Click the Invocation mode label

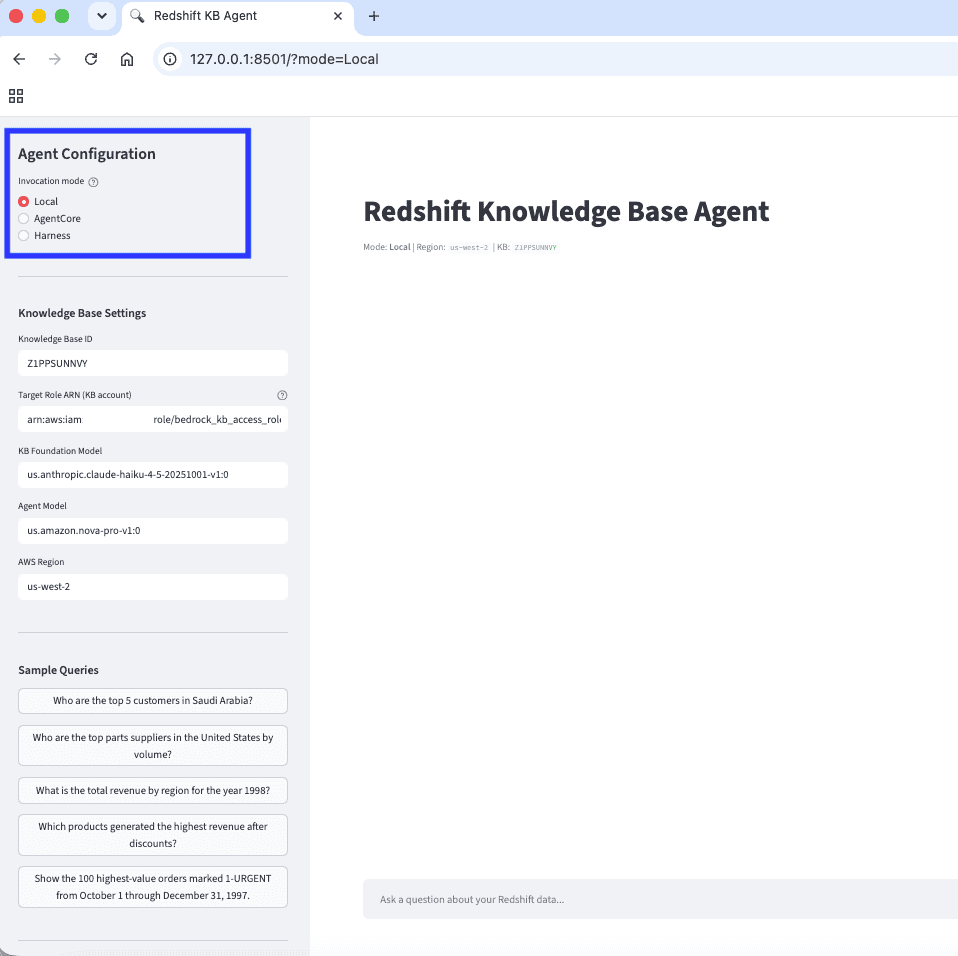point(51,181)
